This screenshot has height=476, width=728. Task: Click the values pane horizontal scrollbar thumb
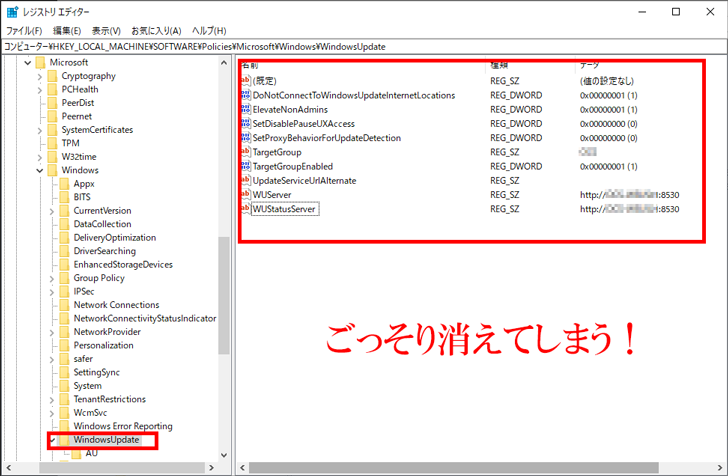454,467
